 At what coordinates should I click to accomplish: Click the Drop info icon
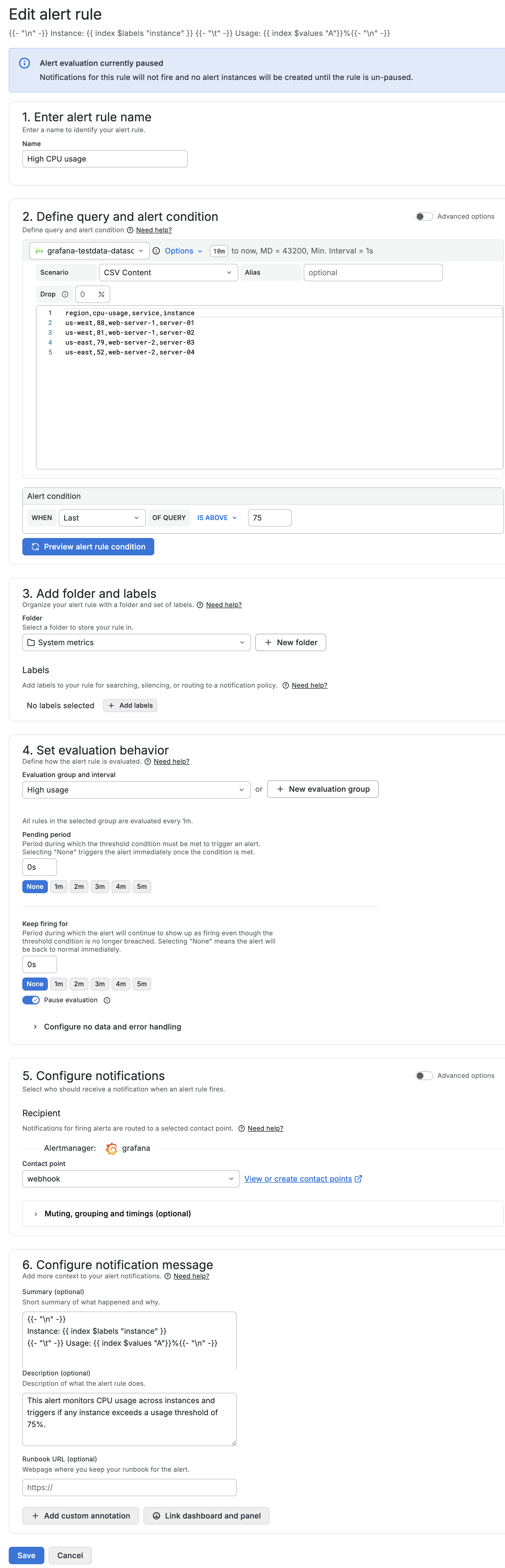(x=65, y=295)
